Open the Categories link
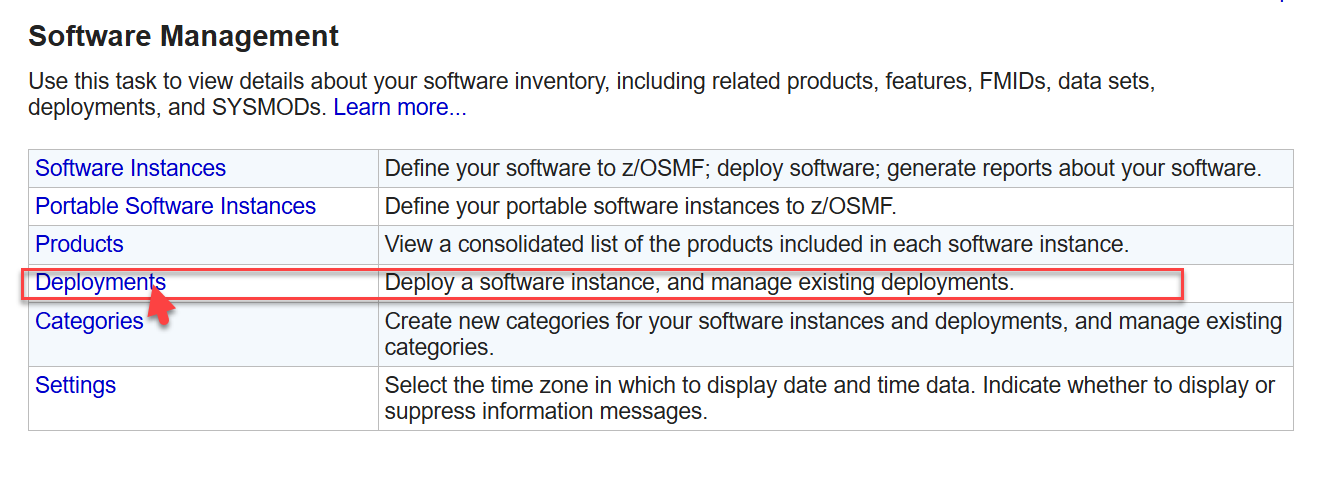The image size is (1319, 485). coord(90,321)
